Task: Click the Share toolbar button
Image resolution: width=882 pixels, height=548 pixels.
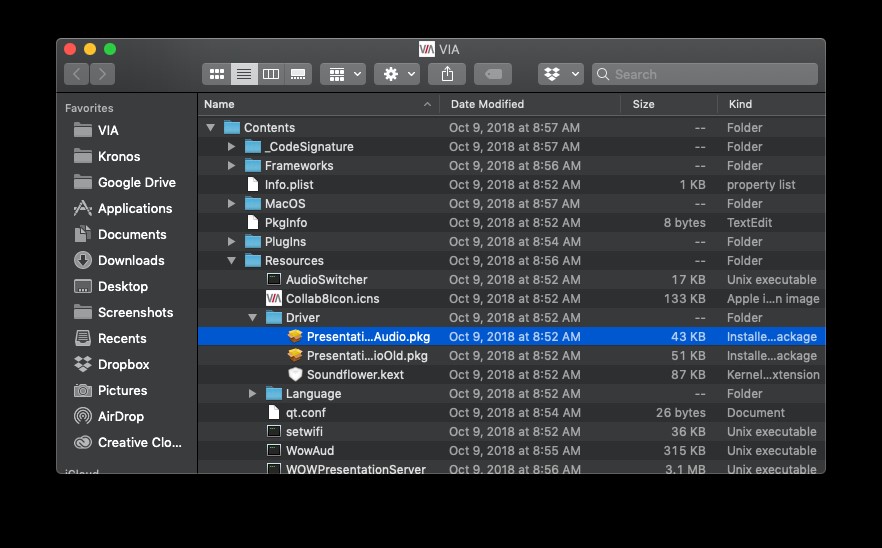Action: tap(447, 74)
